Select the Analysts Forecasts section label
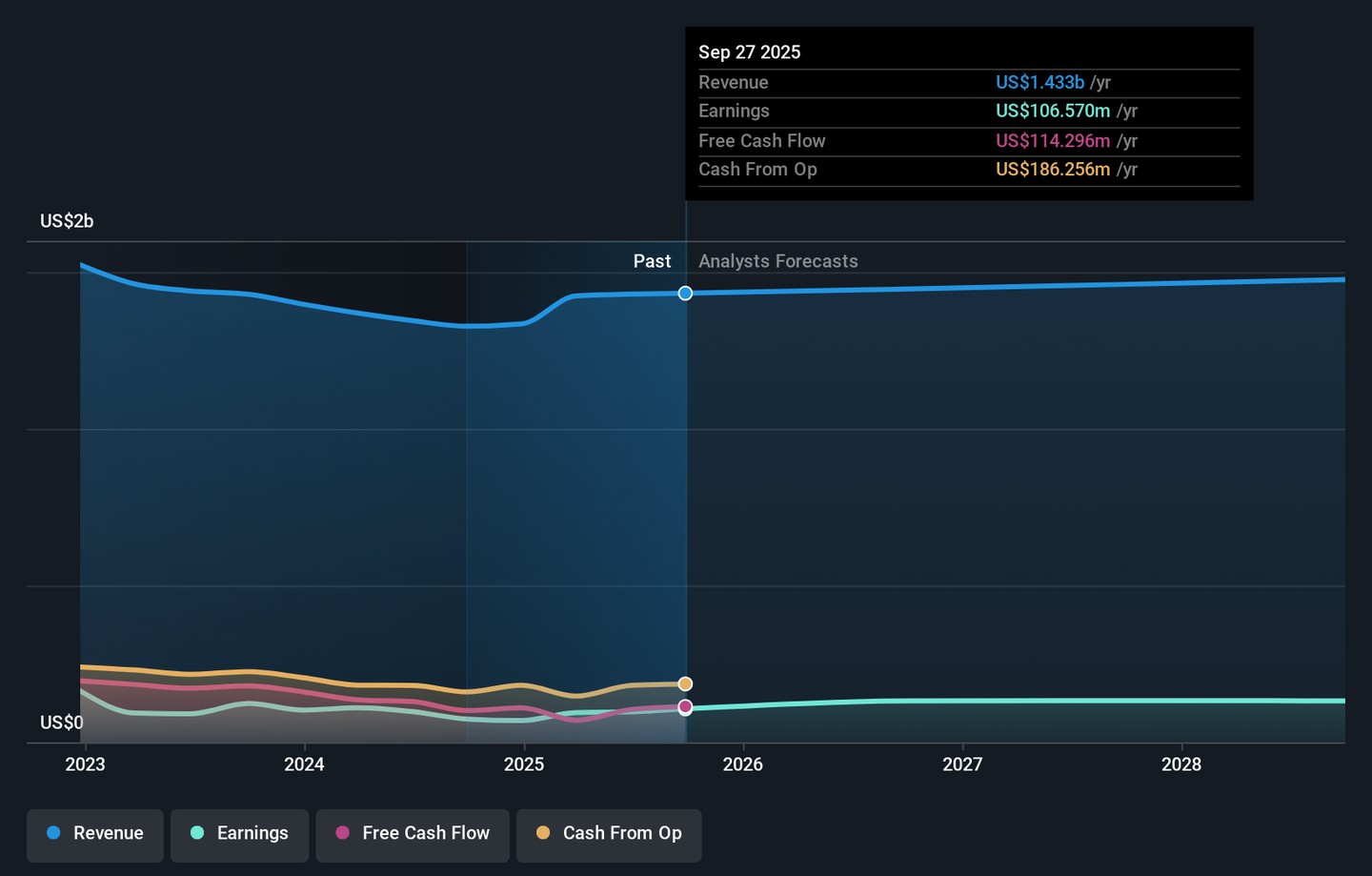The image size is (1372, 876). tap(778, 261)
